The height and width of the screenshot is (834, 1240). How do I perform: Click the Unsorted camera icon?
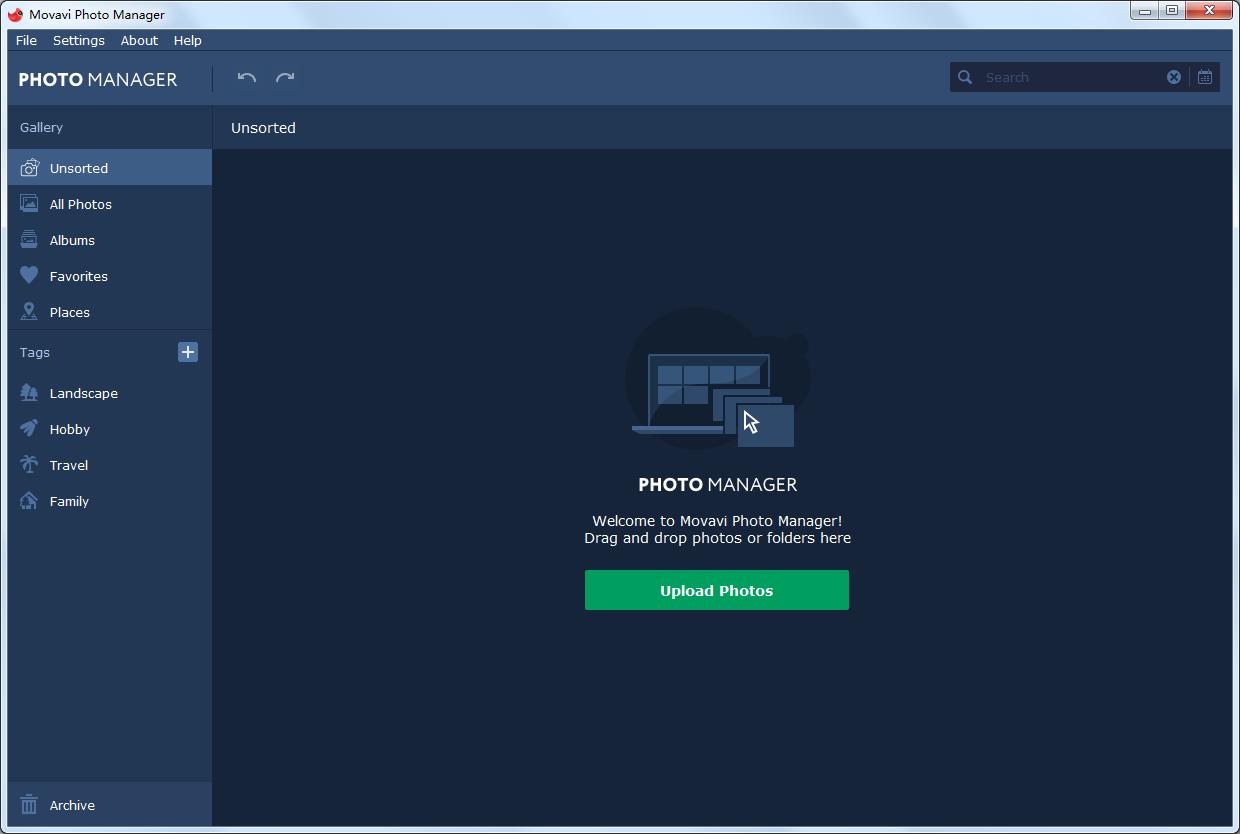[x=30, y=168]
